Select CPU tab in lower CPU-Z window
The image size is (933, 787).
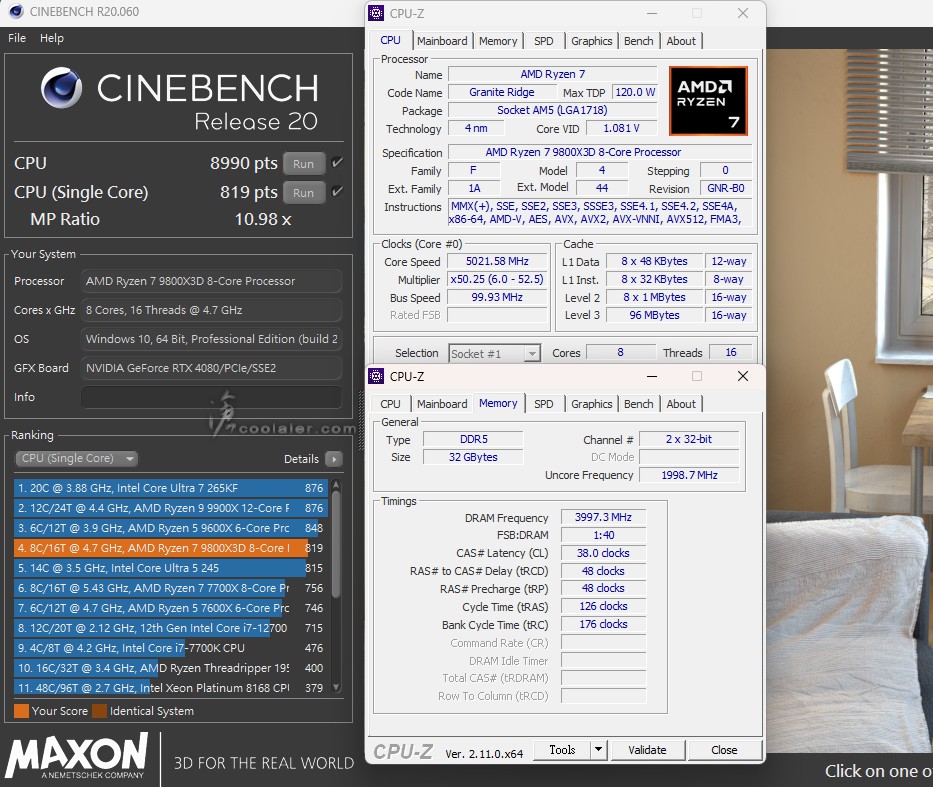click(x=390, y=404)
